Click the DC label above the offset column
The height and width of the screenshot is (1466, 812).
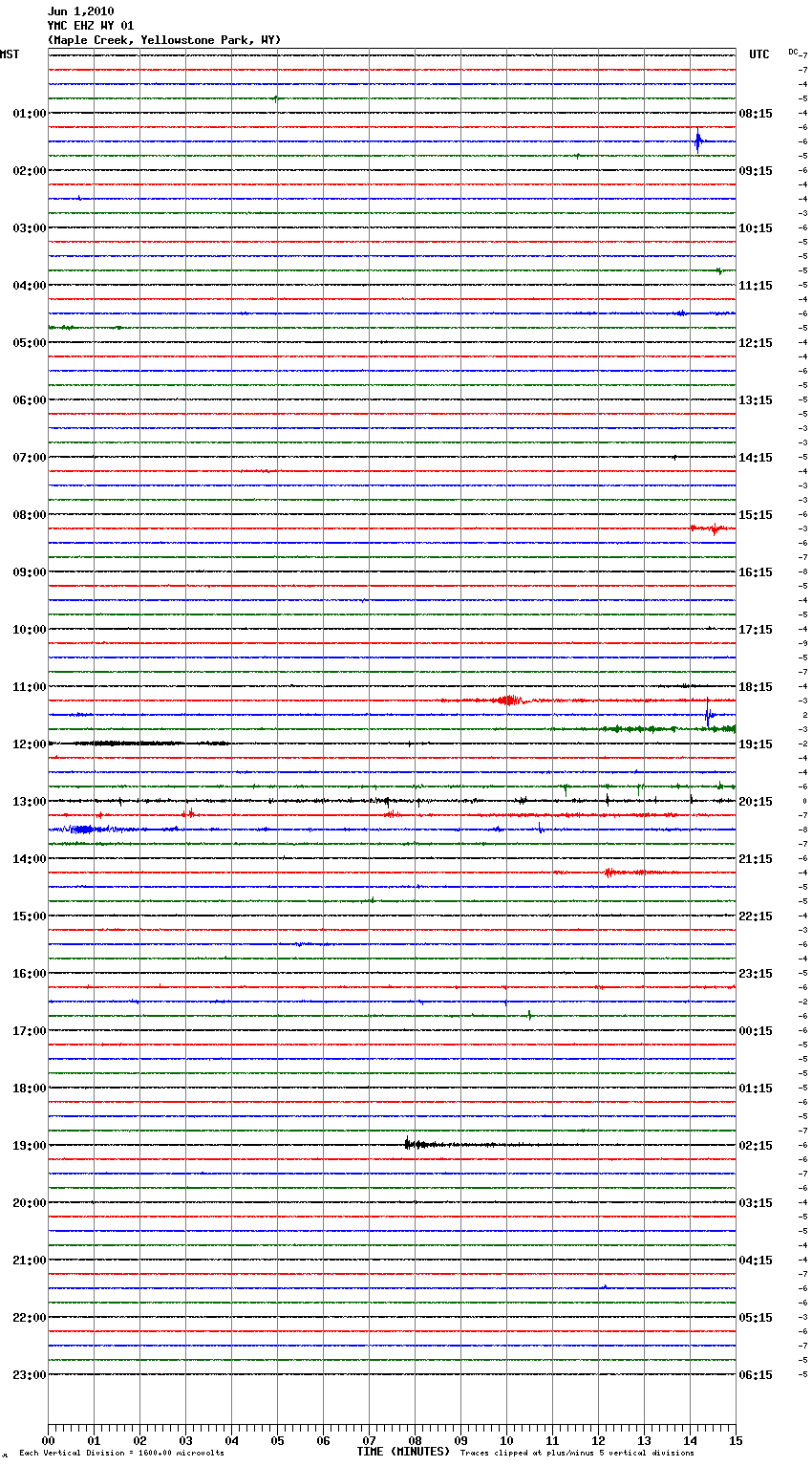tap(793, 52)
